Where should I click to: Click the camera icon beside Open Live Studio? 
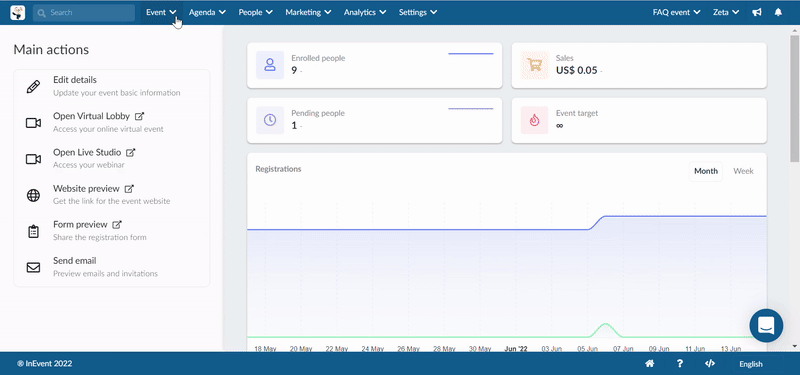(x=33, y=159)
